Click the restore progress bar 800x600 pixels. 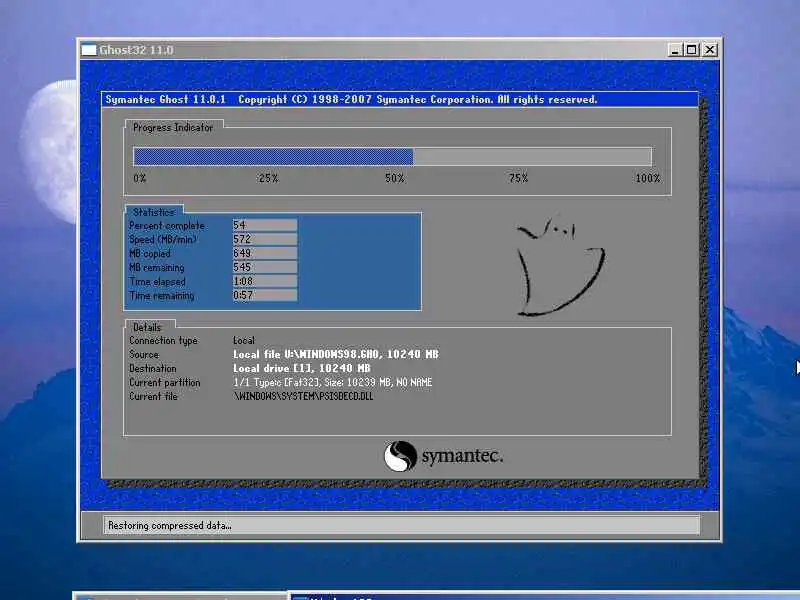[392, 156]
